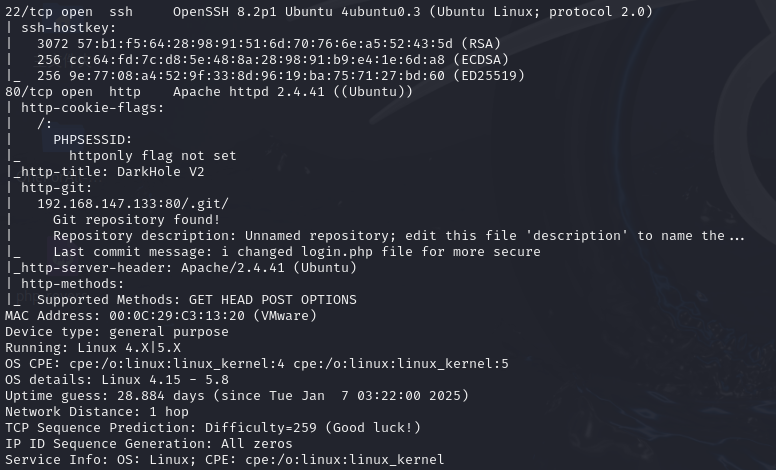This screenshot has width=776, height=470.
Task: Click the "Repository description" line
Action: [398, 235]
